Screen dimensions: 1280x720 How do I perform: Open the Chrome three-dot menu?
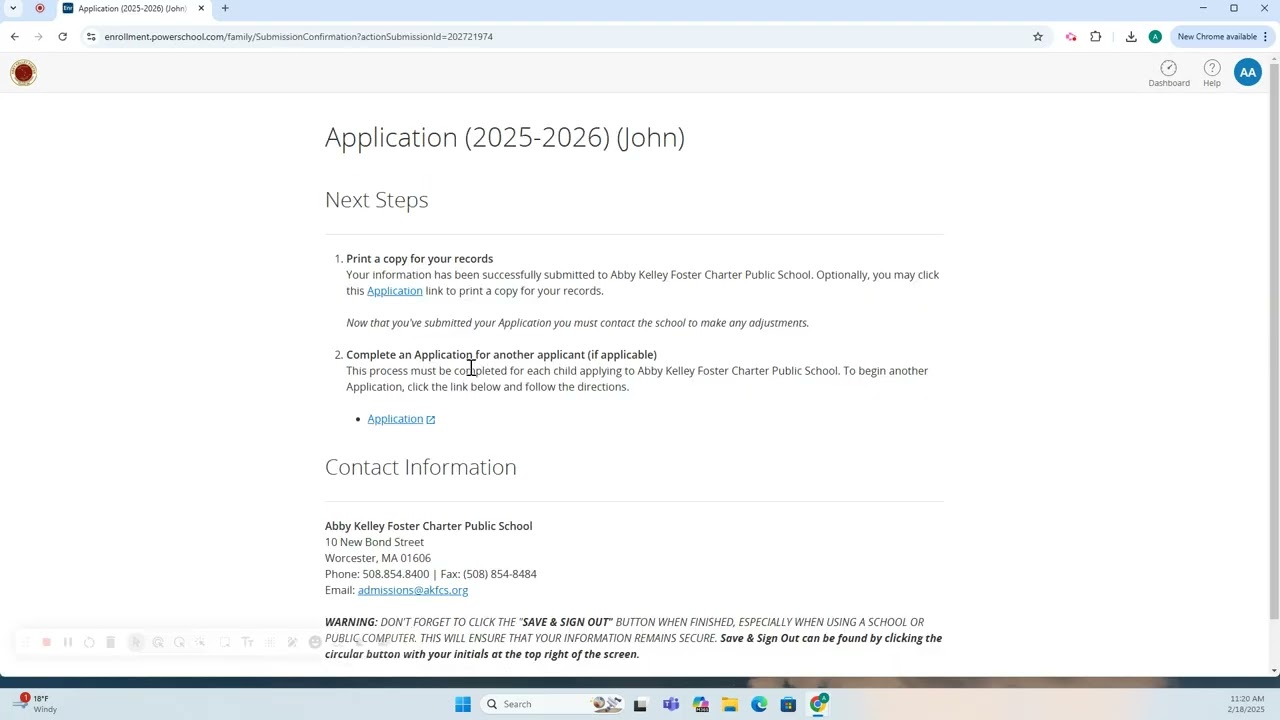[x=1265, y=37]
